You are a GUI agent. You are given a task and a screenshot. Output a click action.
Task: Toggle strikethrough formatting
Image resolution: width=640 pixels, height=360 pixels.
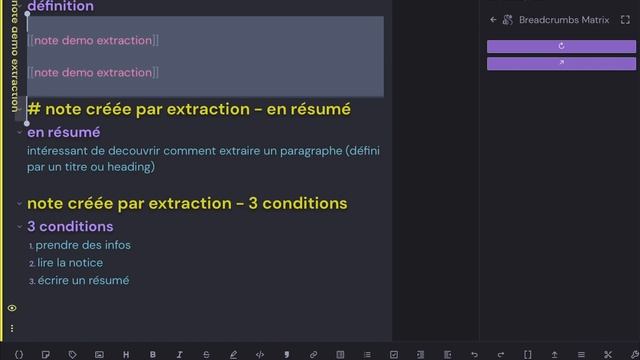(x=206, y=355)
